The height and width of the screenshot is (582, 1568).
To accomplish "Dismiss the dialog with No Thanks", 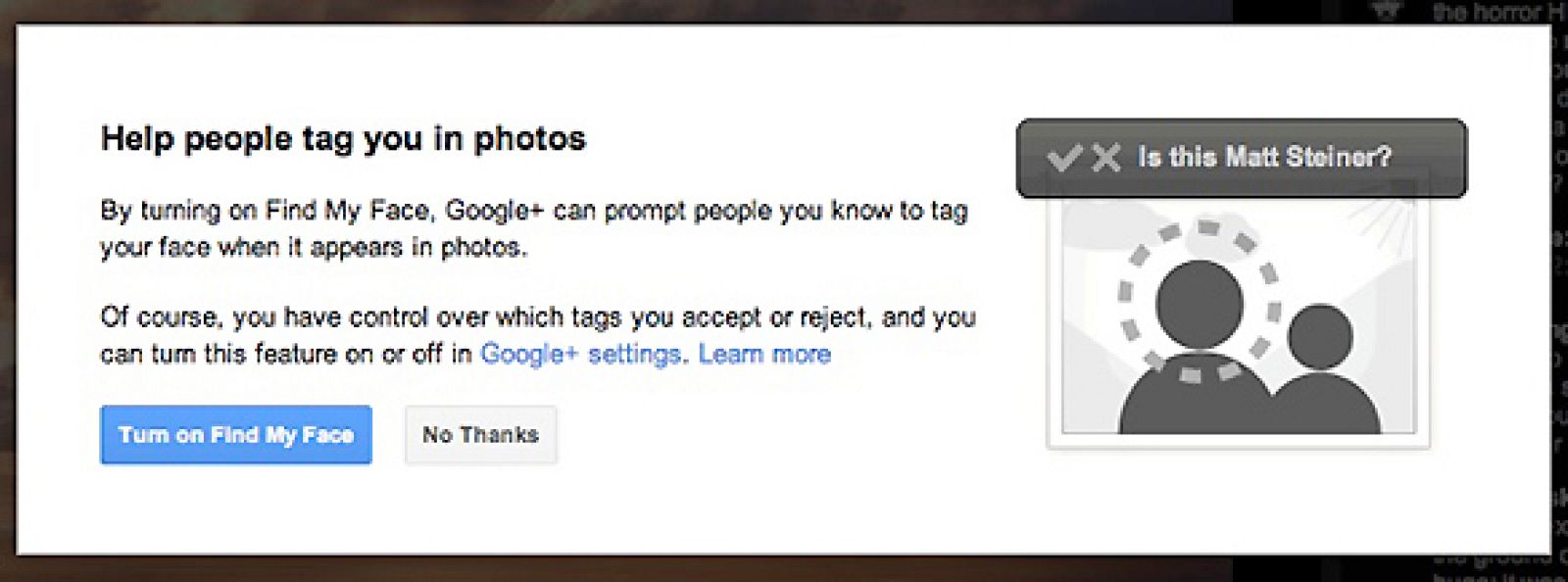I will click(x=480, y=435).
